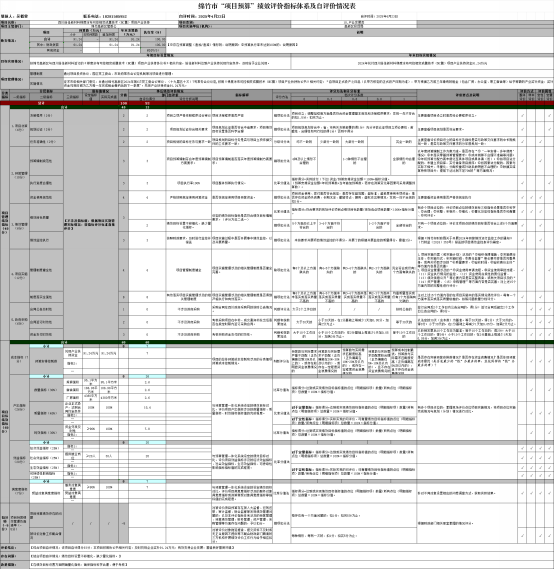Click the last-column check mark in the first indicator row
This screenshot has width=554, height=569.
pyautogui.click(x=549, y=115)
